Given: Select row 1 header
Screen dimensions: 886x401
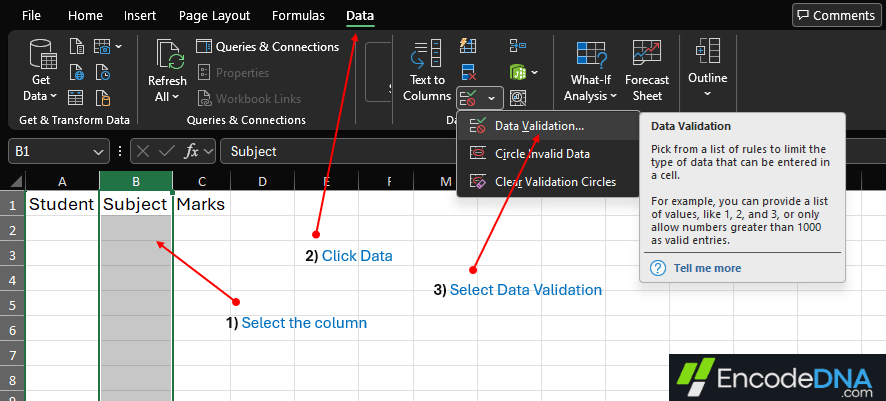Looking at the screenshot, I should [12, 204].
